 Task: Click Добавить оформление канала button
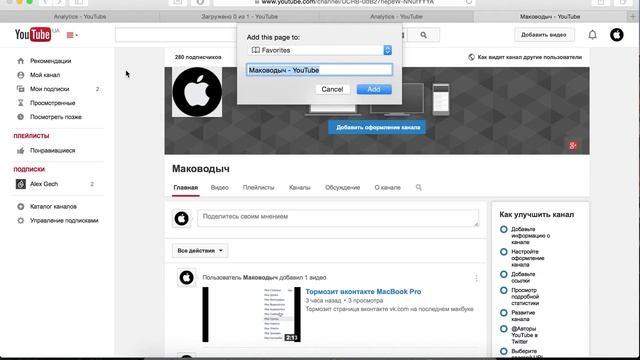tap(377, 127)
